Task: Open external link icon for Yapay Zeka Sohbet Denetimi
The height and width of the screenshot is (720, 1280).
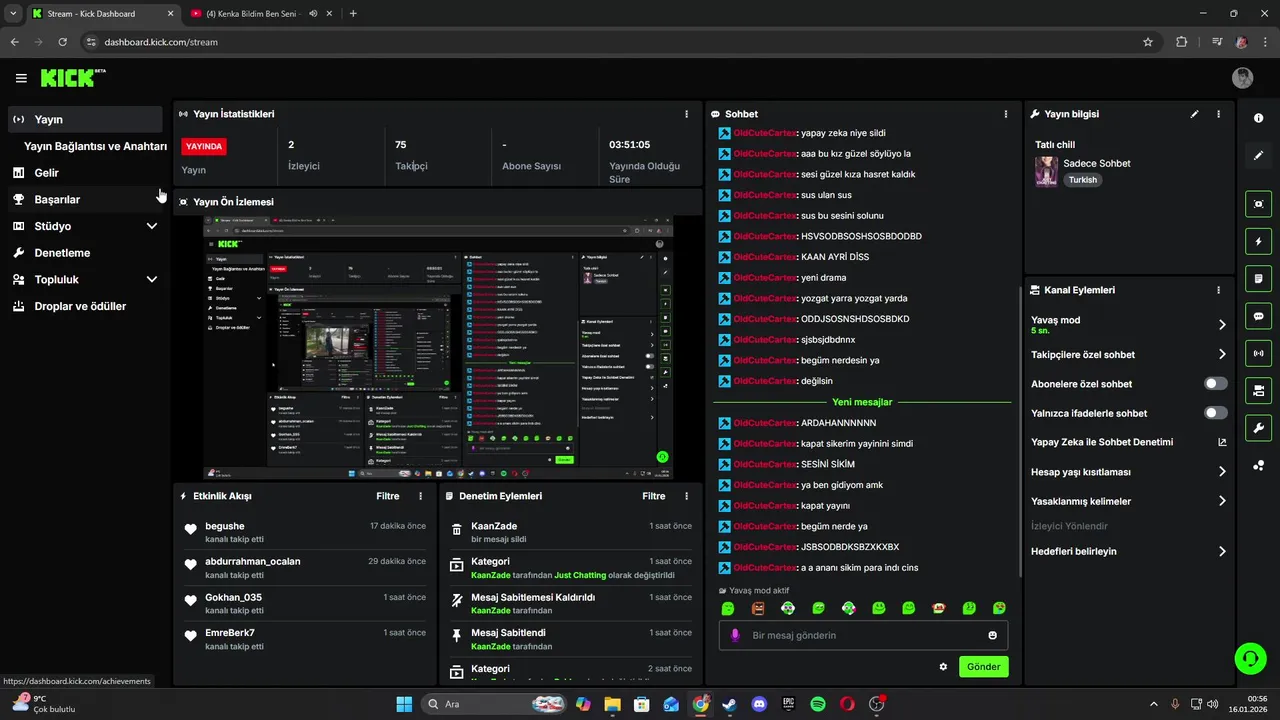Action: point(1221,442)
